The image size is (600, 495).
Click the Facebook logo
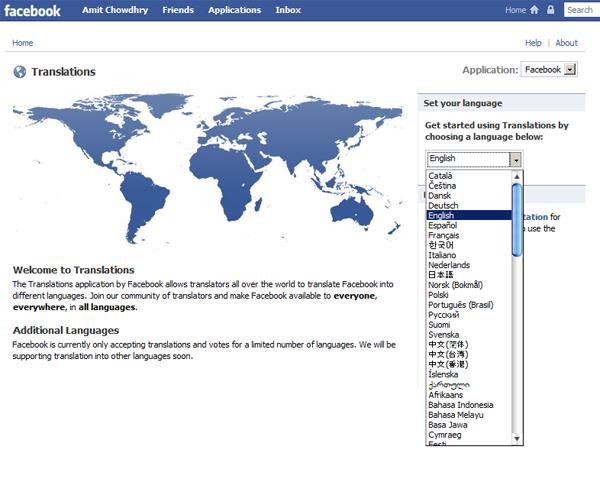coord(32,10)
